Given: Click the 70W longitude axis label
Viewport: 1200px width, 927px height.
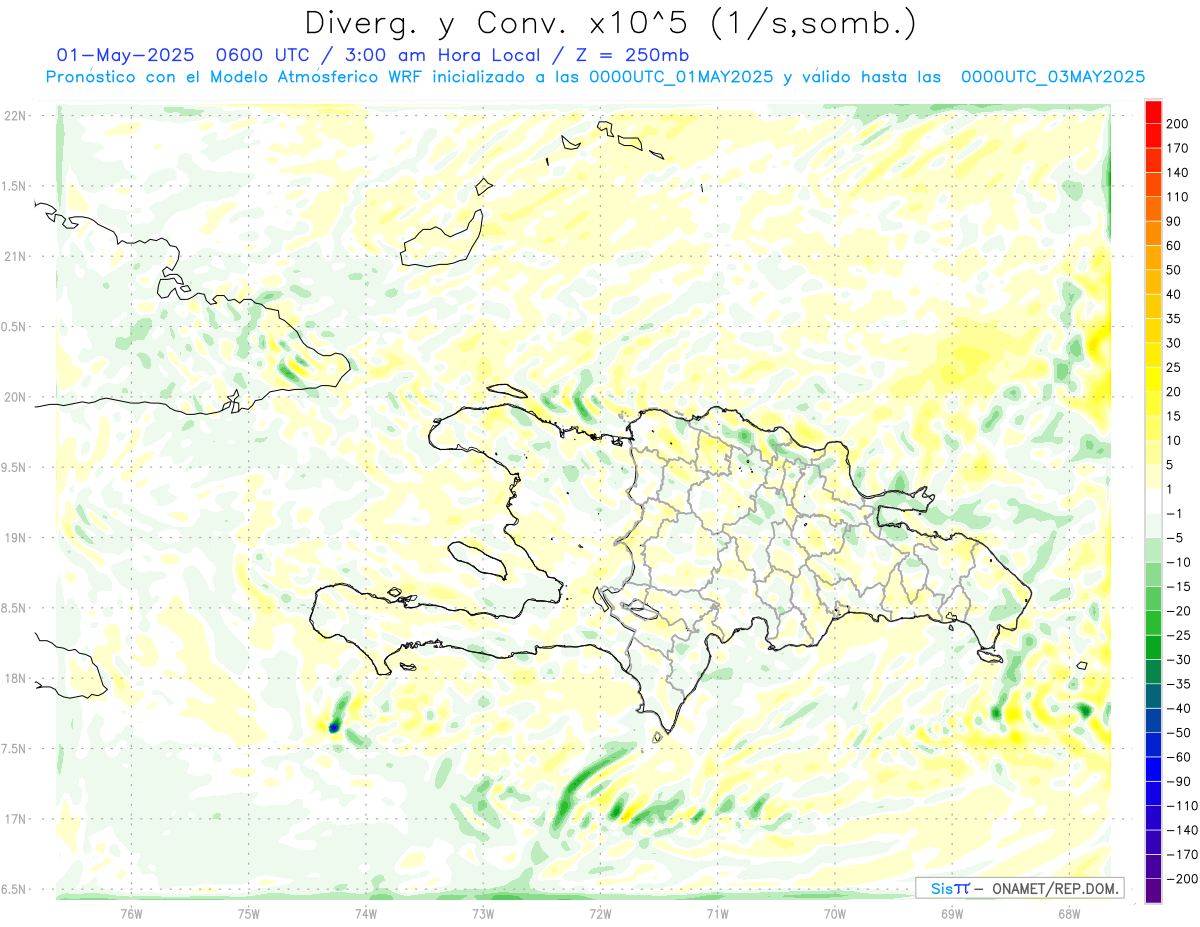Looking at the screenshot, I should [834, 914].
